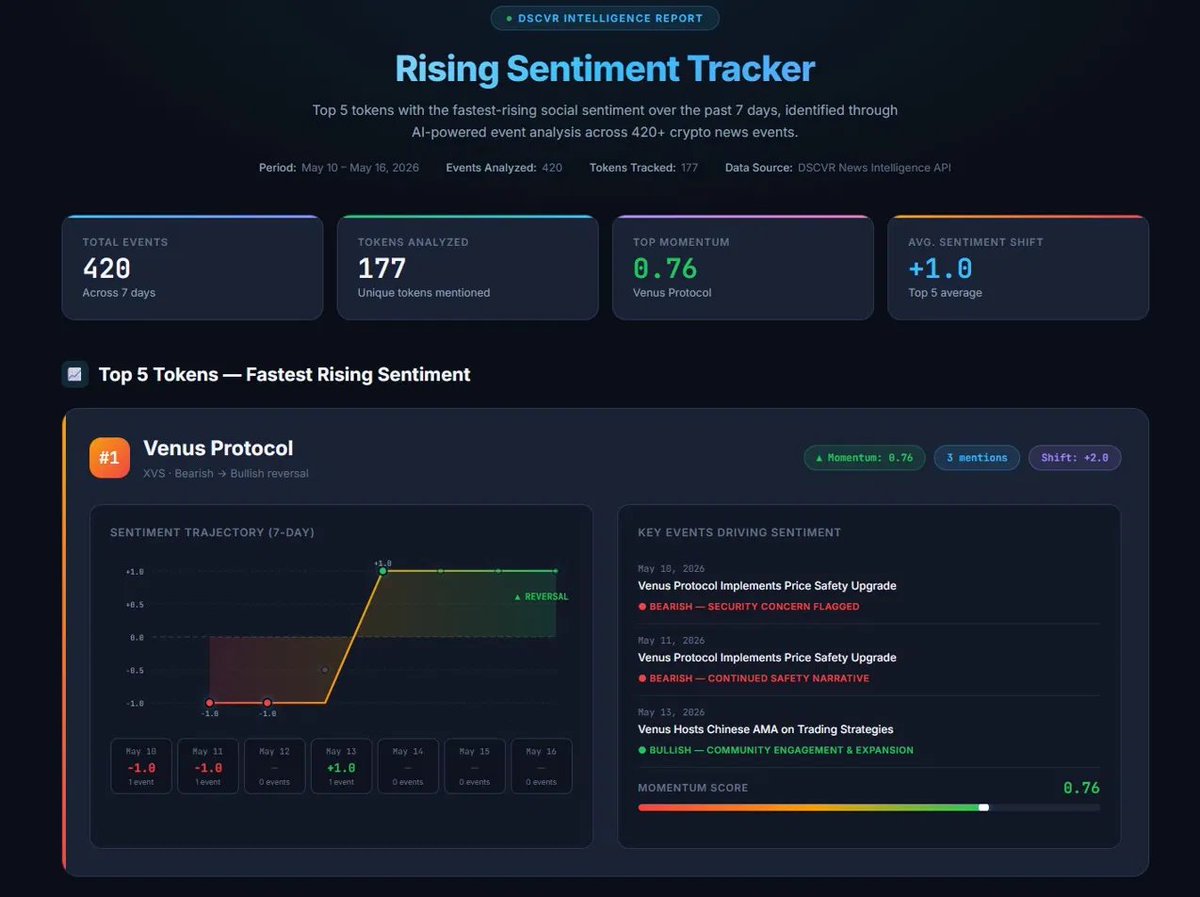The height and width of the screenshot is (897, 1200).
Task: Select the May 15 day tile
Action: [475, 766]
